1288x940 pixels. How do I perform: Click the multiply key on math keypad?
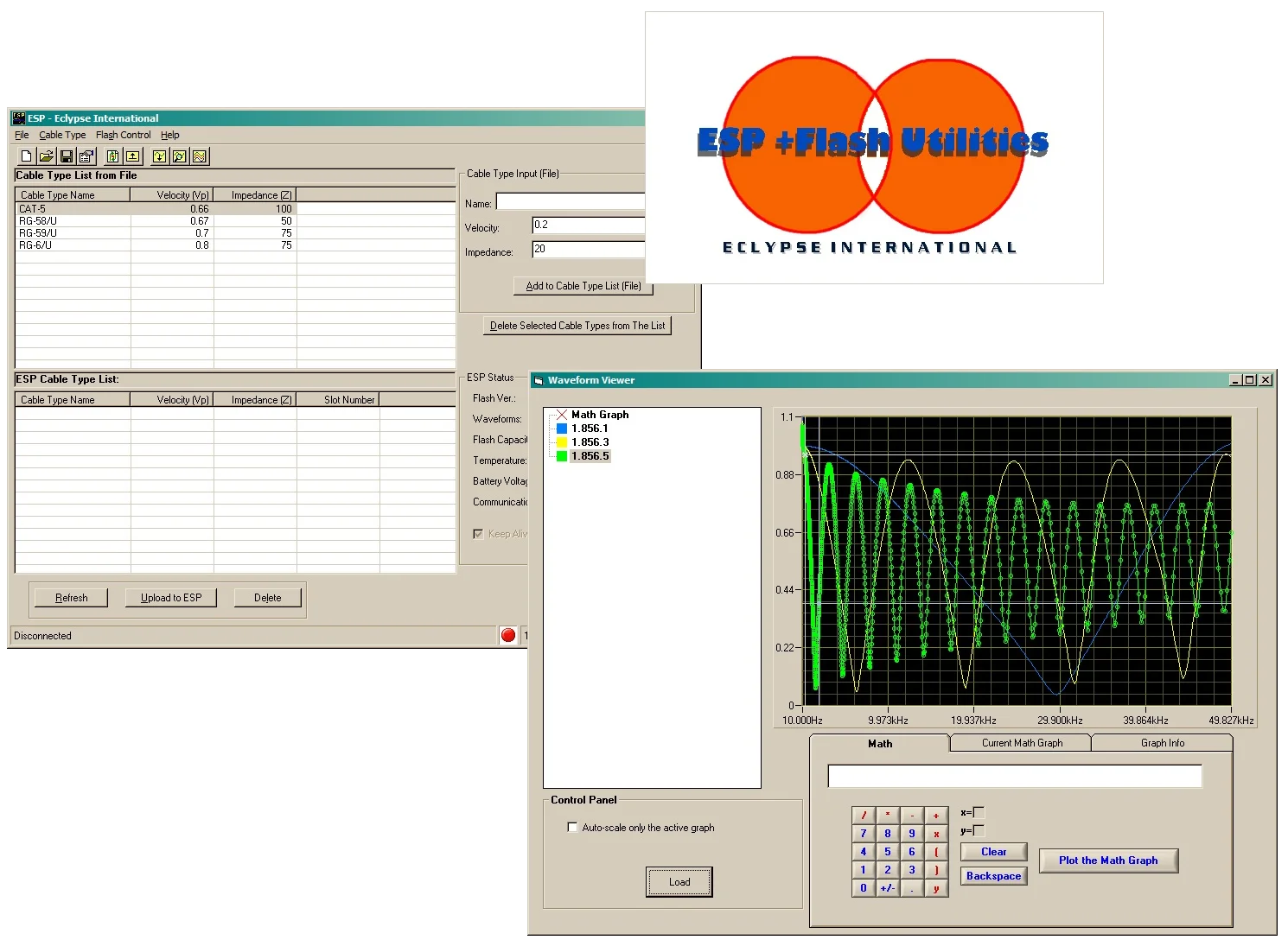click(887, 815)
